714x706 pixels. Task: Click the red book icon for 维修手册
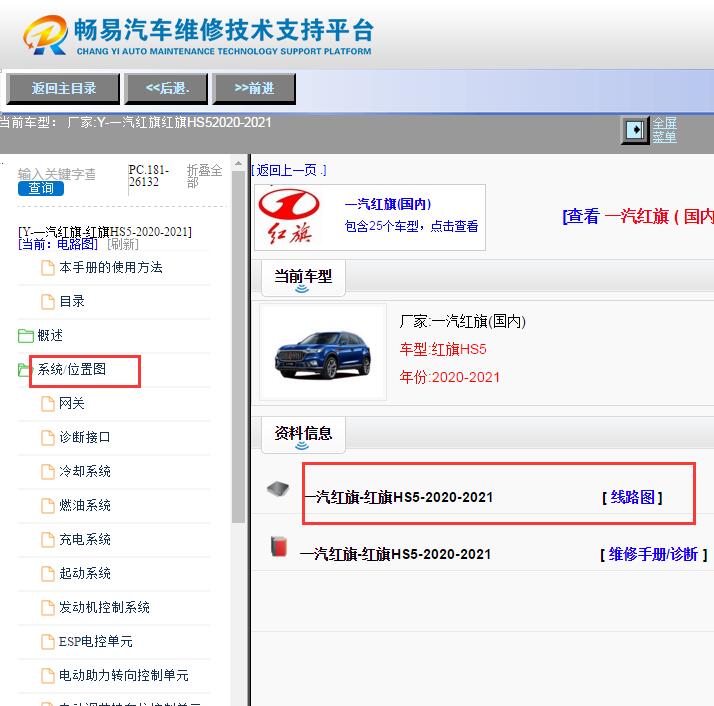279,546
